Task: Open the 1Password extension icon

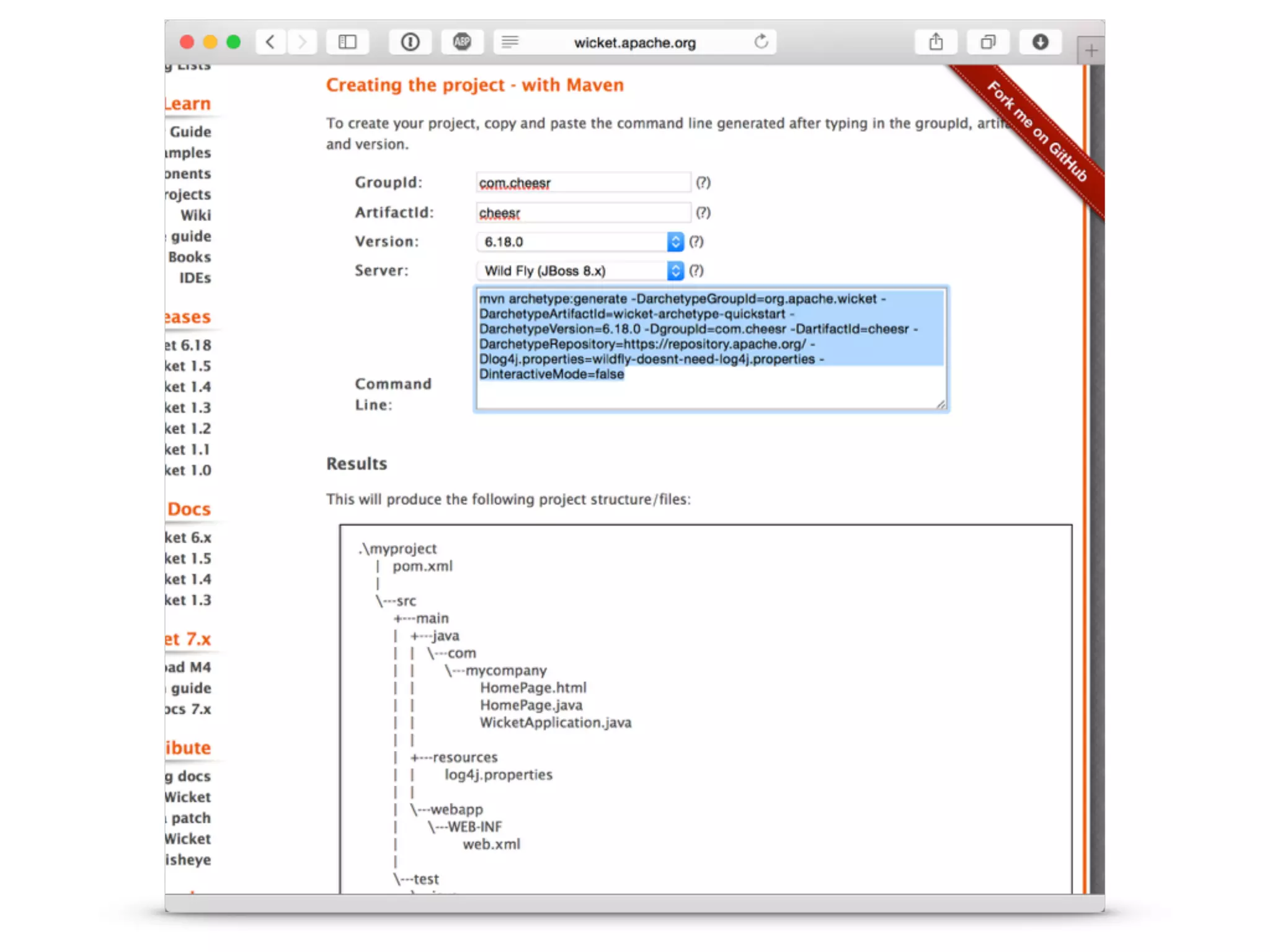Action: [410, 42]
